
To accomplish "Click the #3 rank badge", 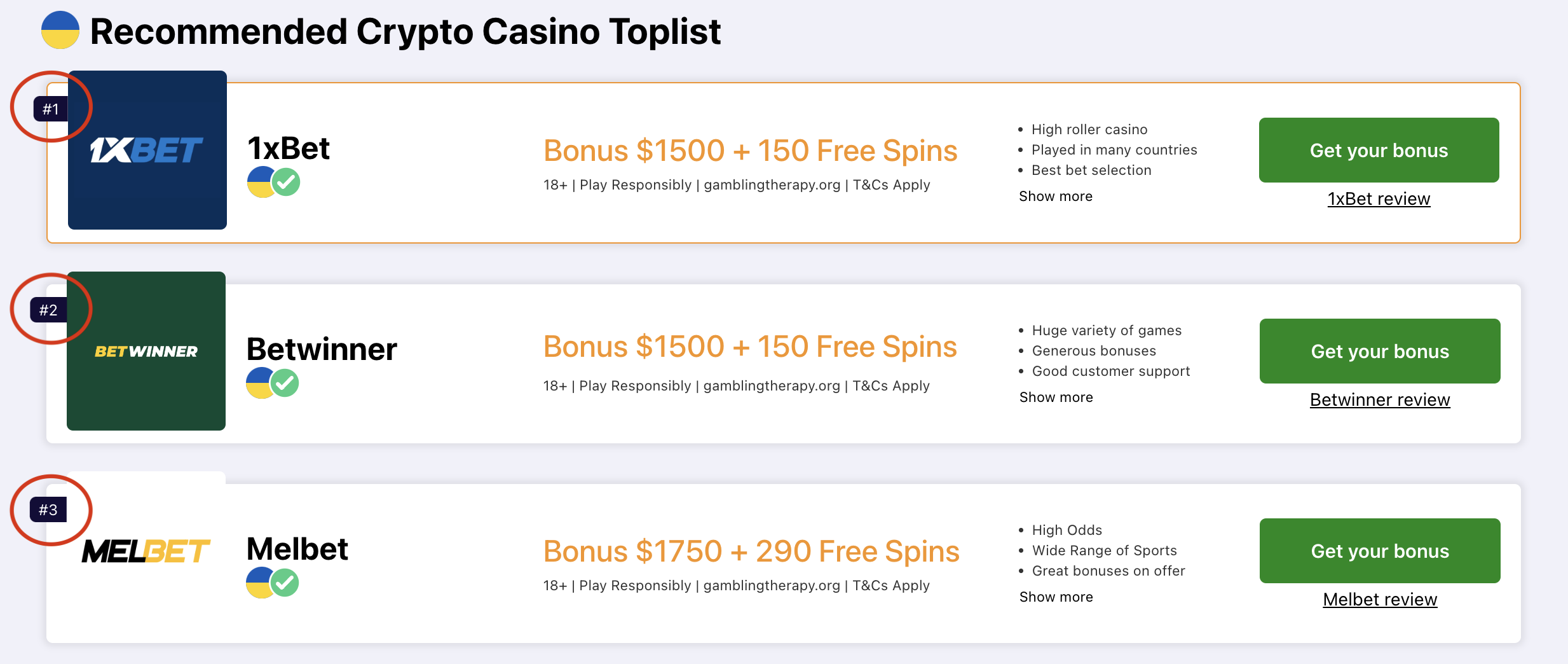I will click(x=48, y=509).
